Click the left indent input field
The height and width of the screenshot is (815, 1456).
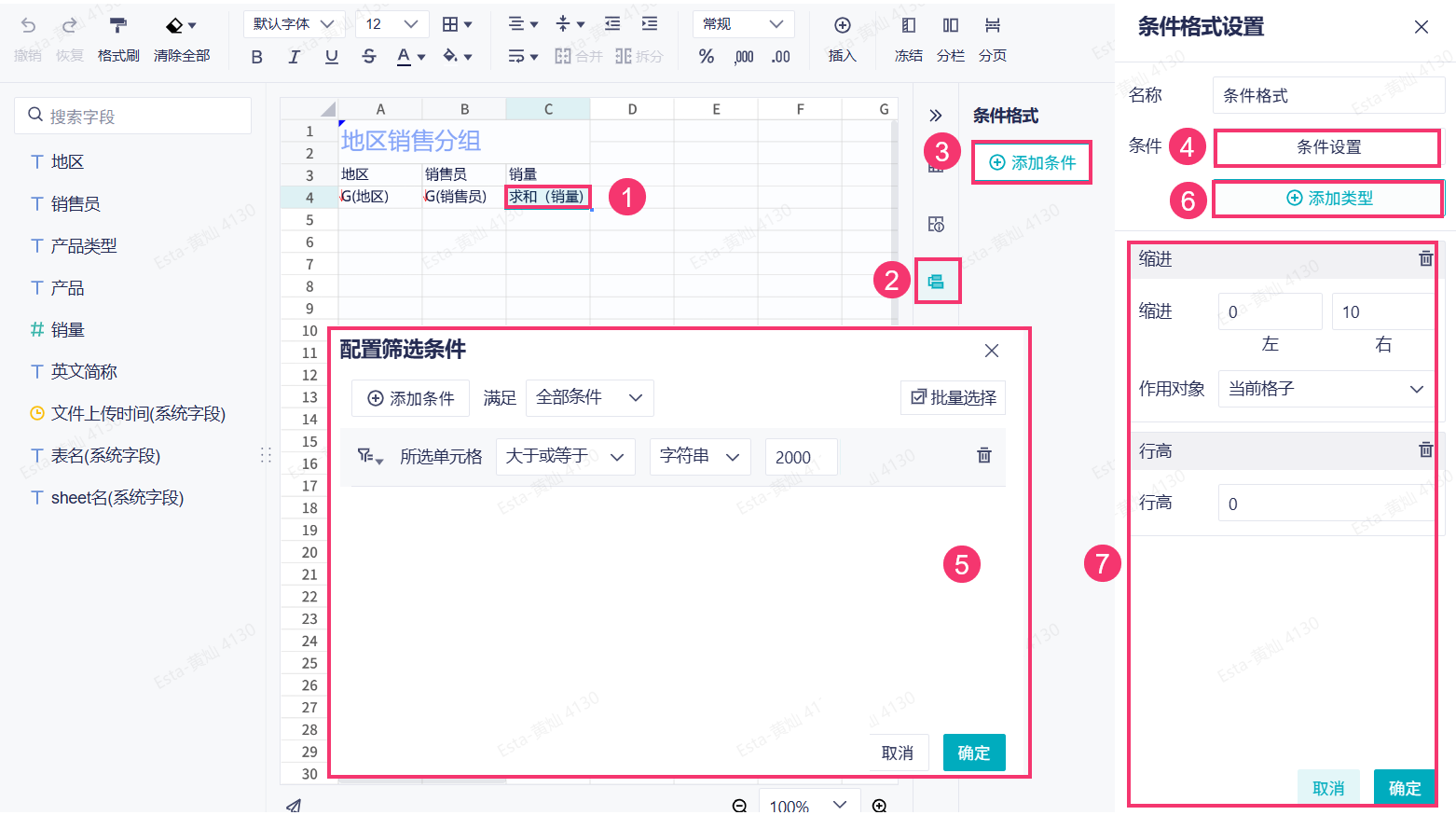tap(1270, 311)
